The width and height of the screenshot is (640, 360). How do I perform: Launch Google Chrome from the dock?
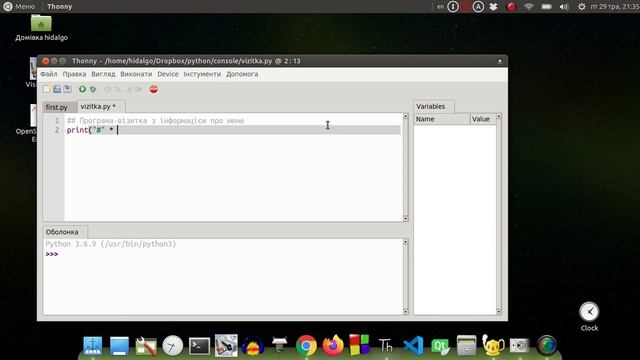306,346
